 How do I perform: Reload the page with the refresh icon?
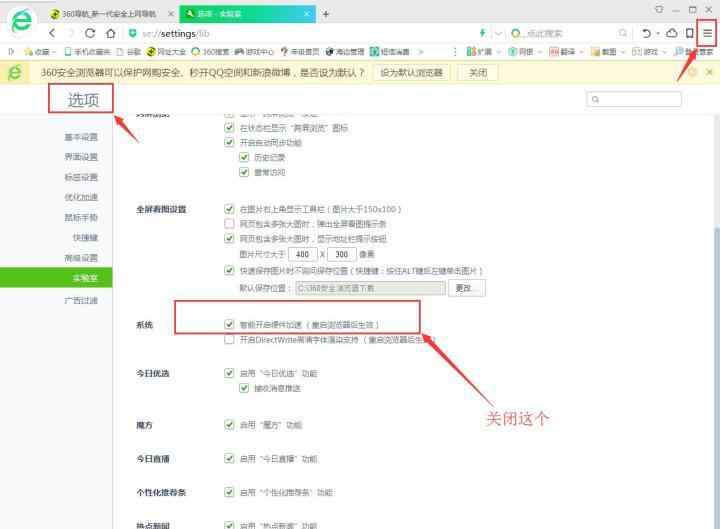click(x=90, y=33)
